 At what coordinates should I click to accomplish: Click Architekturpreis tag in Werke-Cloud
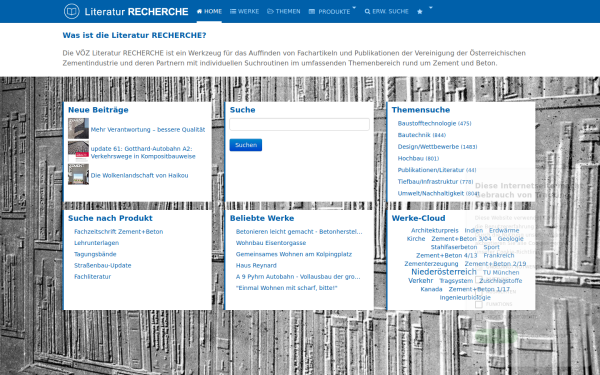[x=435, y=230]
